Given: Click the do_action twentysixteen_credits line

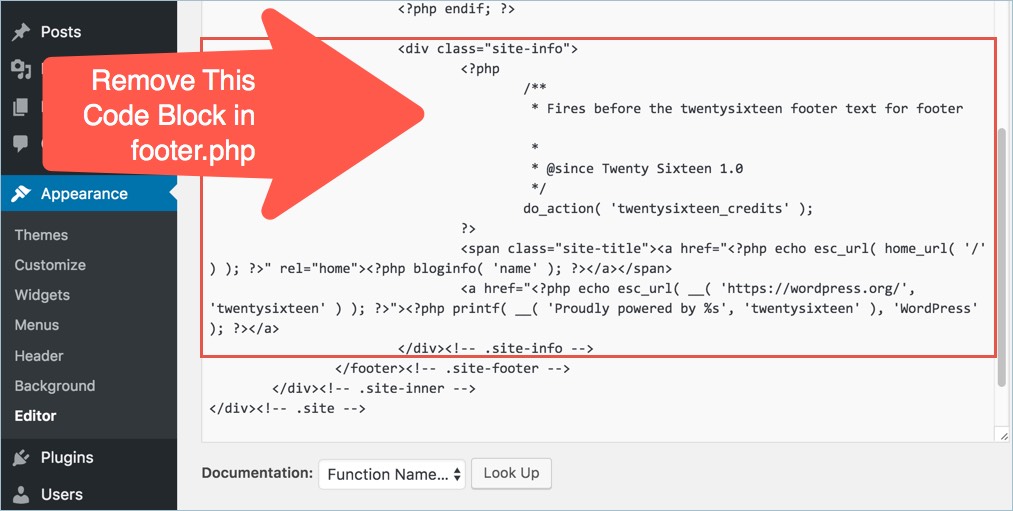Looking at the screenshot, I should (668, 209).
